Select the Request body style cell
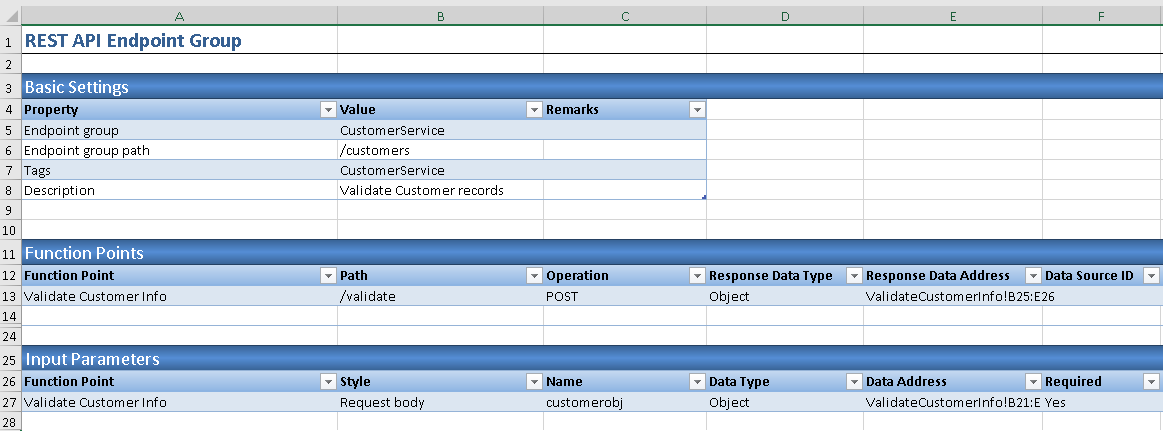The width and height of the screenshot is (1163, 431). (x=440, y=402)
